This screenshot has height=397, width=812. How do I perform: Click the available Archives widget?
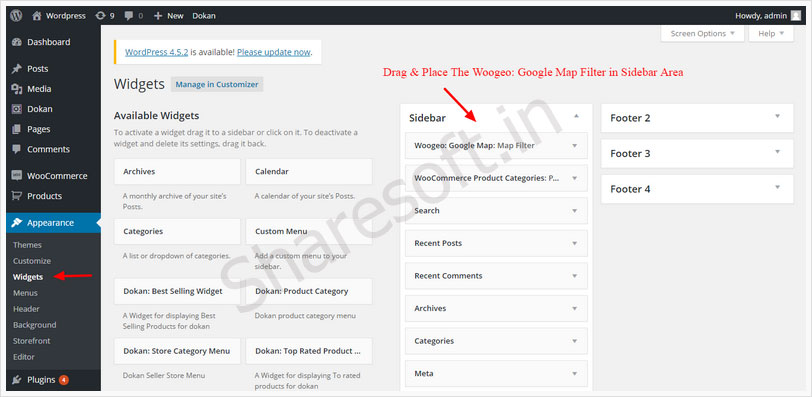coord(177,171)
